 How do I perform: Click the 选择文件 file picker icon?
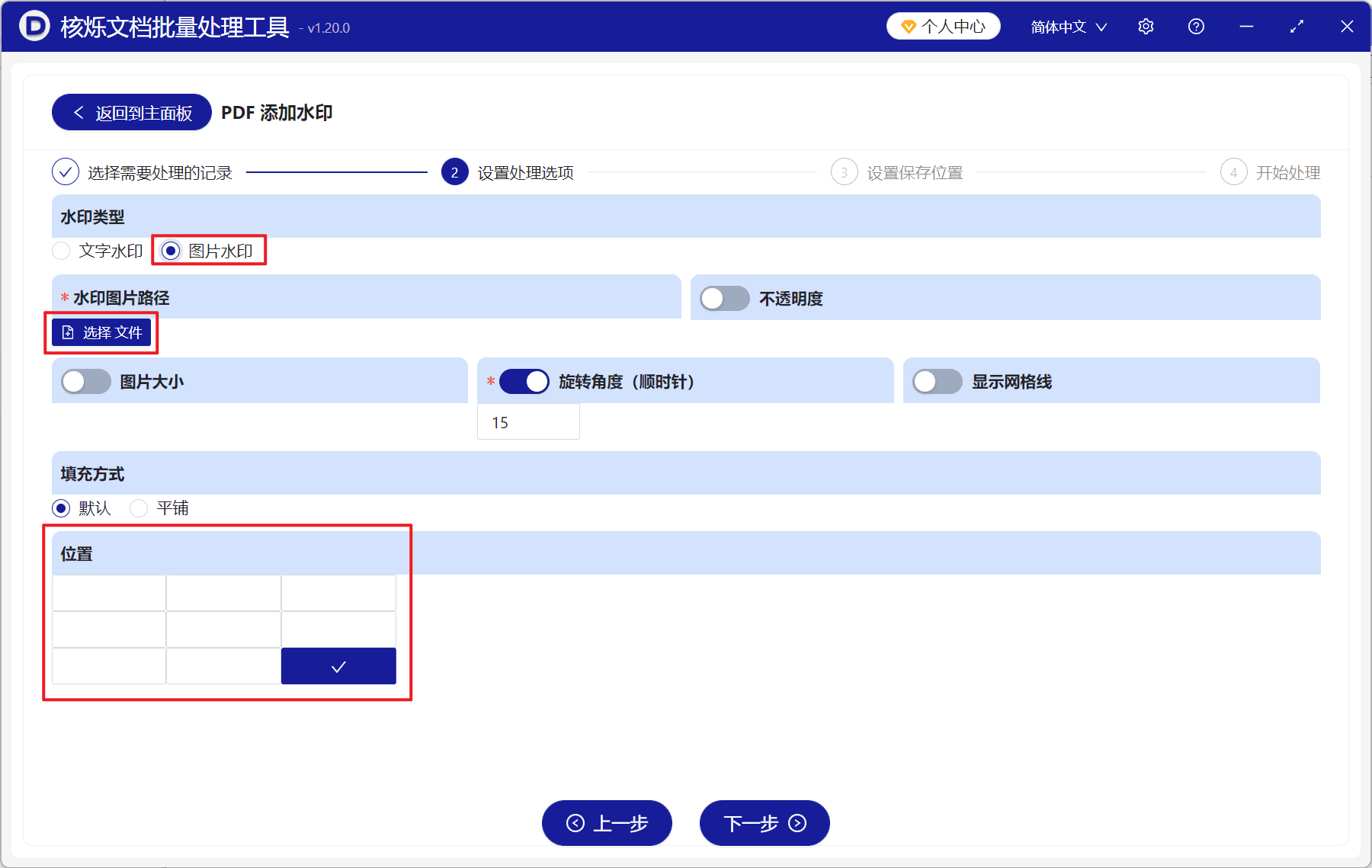pos(67,332)
